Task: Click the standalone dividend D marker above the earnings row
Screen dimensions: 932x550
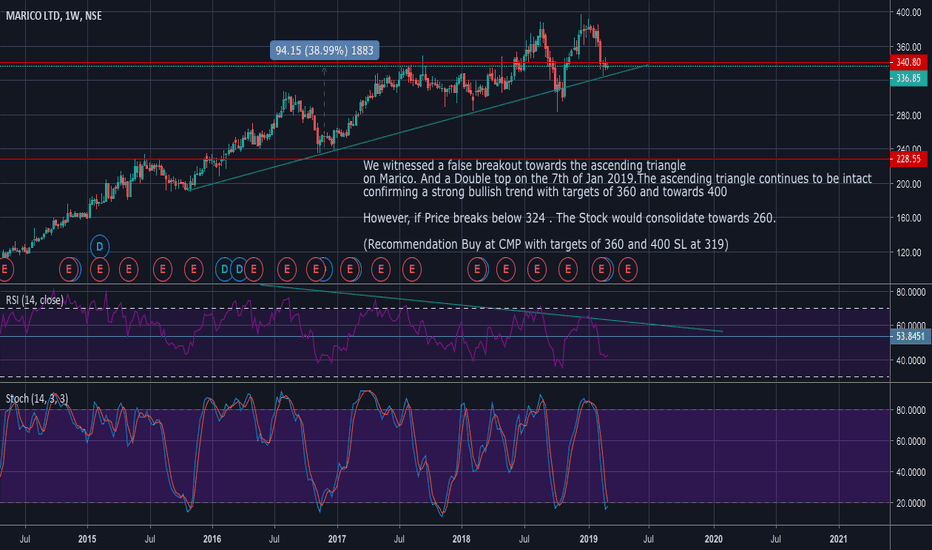Action: pos(100,246)
